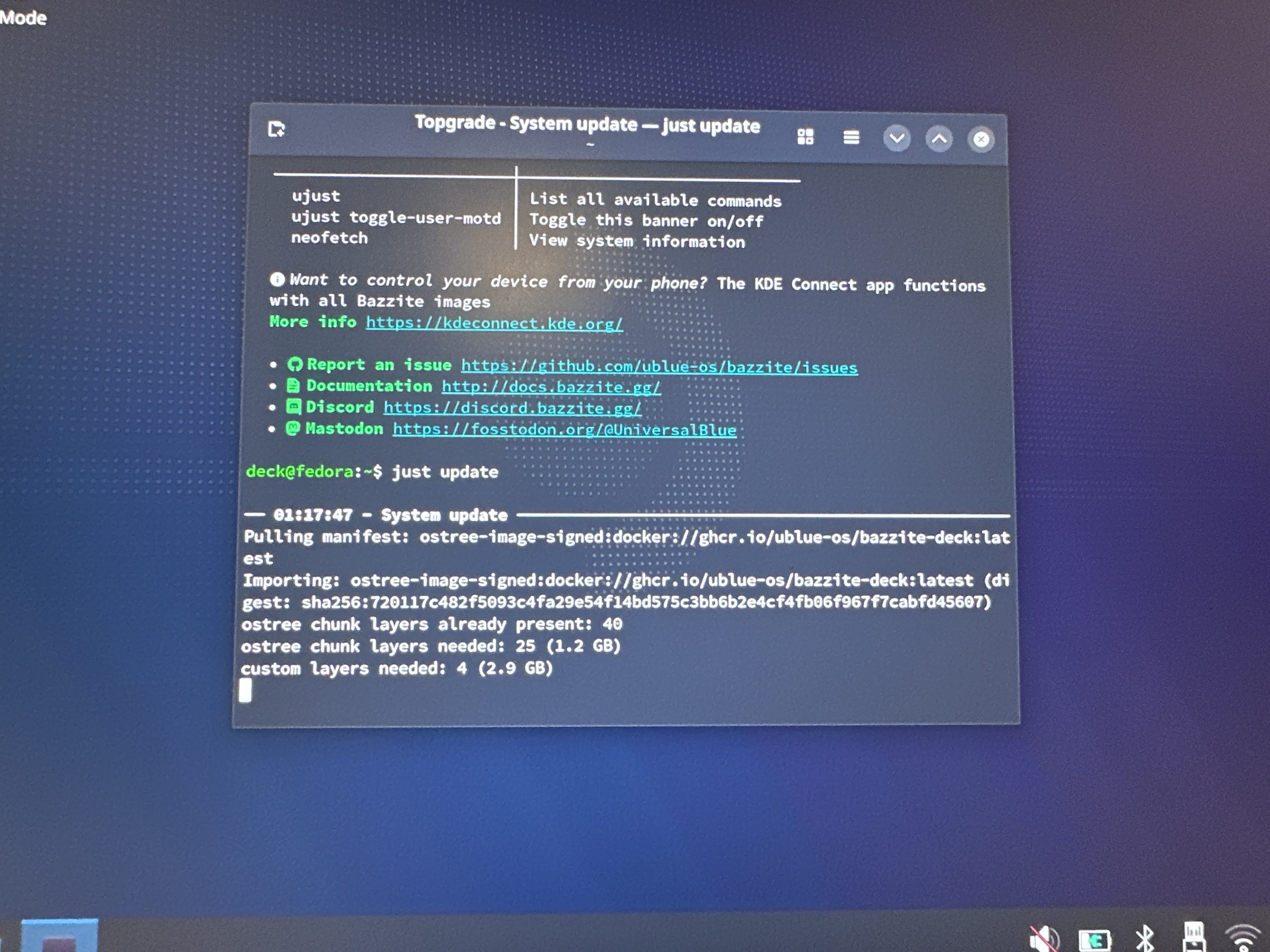Viewport: 1270px width, 952px height.
Task: Click the terminal cursor block
Action: [245, 690]
